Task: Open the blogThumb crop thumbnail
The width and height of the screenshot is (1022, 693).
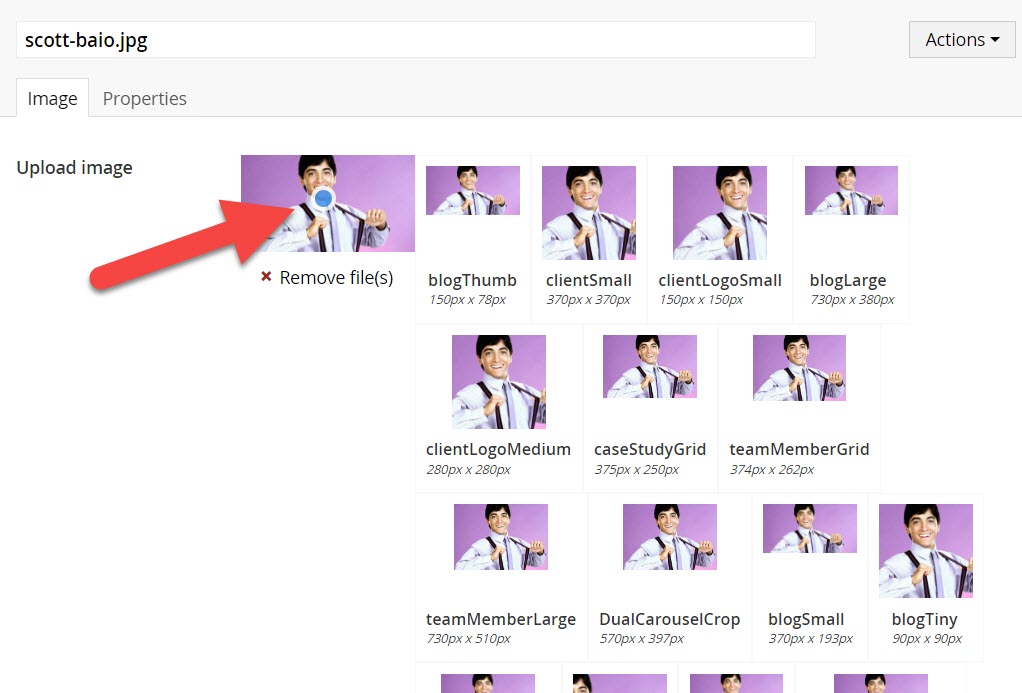Action: [x=472, y=191]
